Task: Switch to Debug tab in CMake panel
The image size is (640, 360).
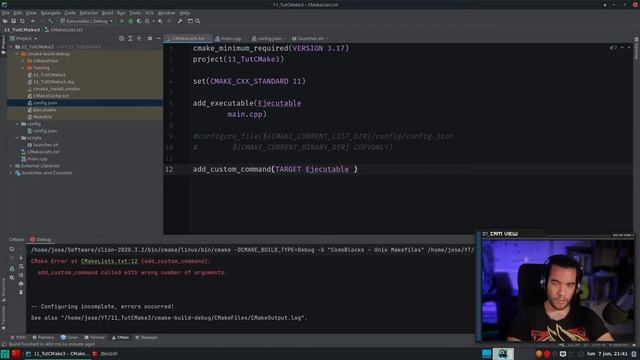Action: click(x=40, y=240)
